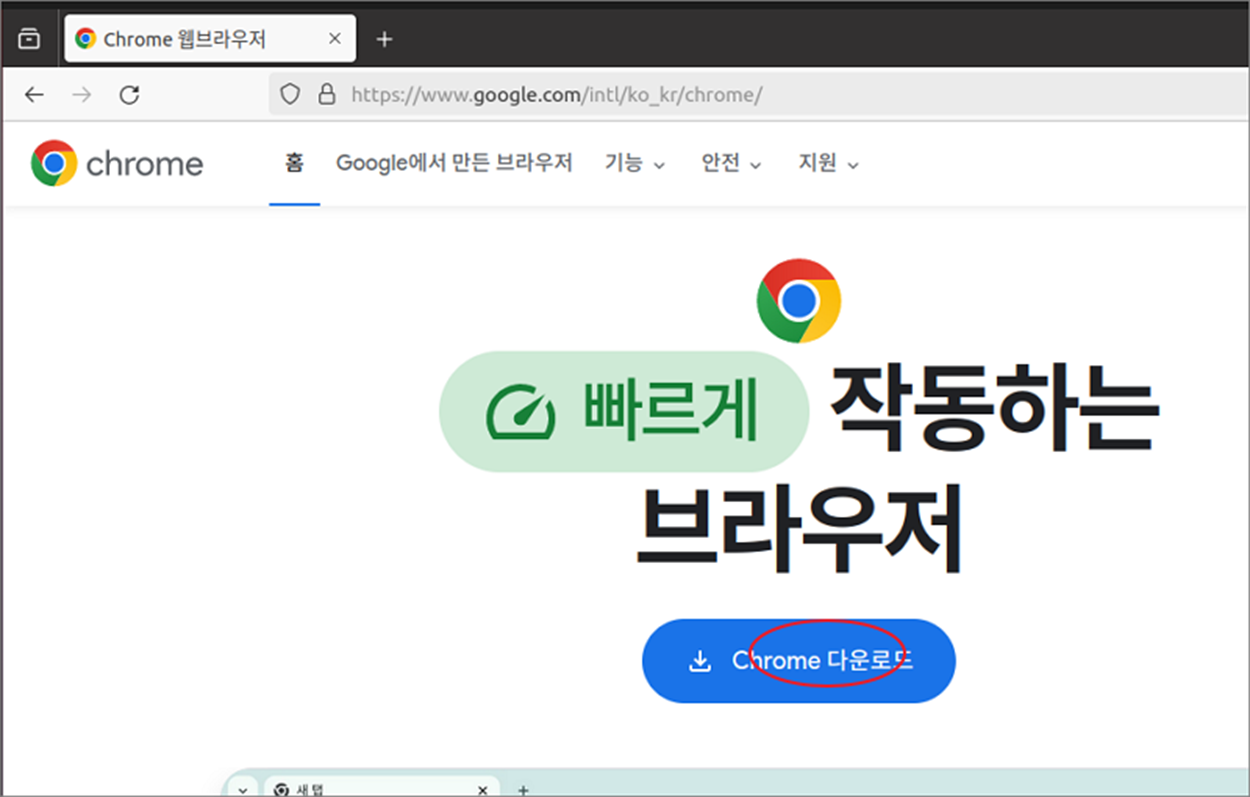The height and width of the screenshot is (797, 1250).
Task: Click the download arrow icon in the blue button
Action: point(700,661)
